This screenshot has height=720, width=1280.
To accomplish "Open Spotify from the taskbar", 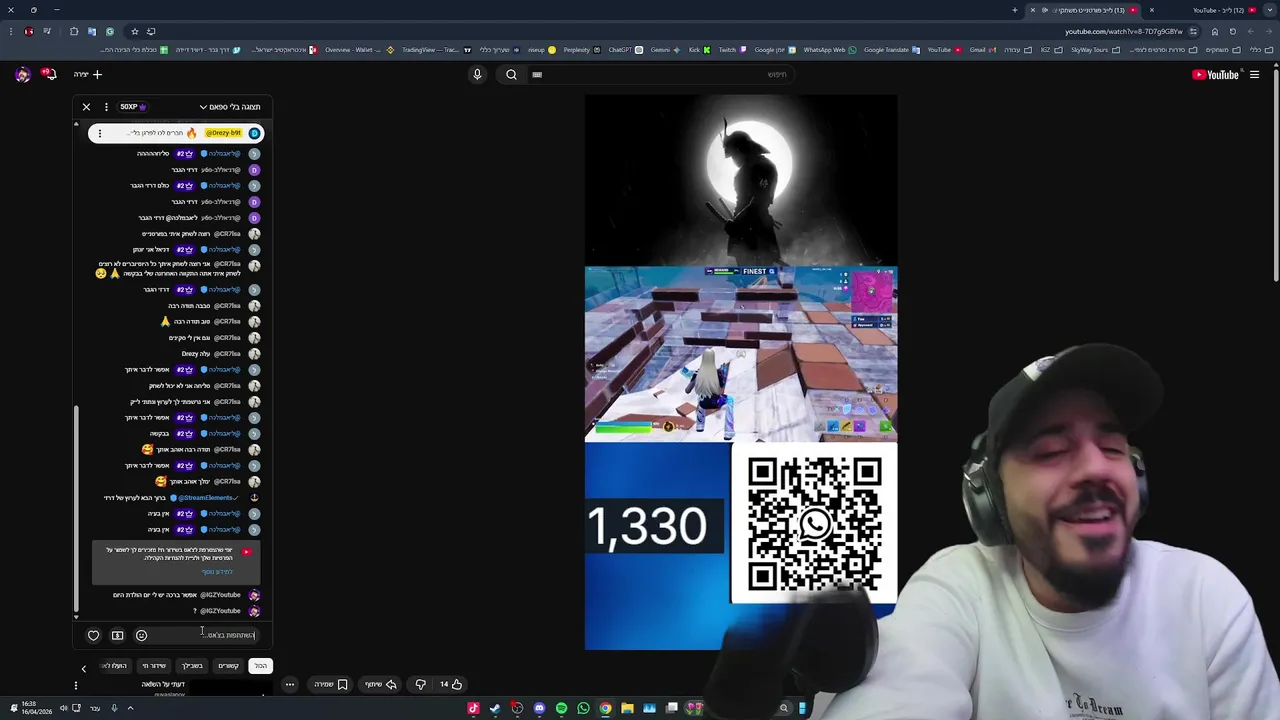I will [x=561, y=708].
